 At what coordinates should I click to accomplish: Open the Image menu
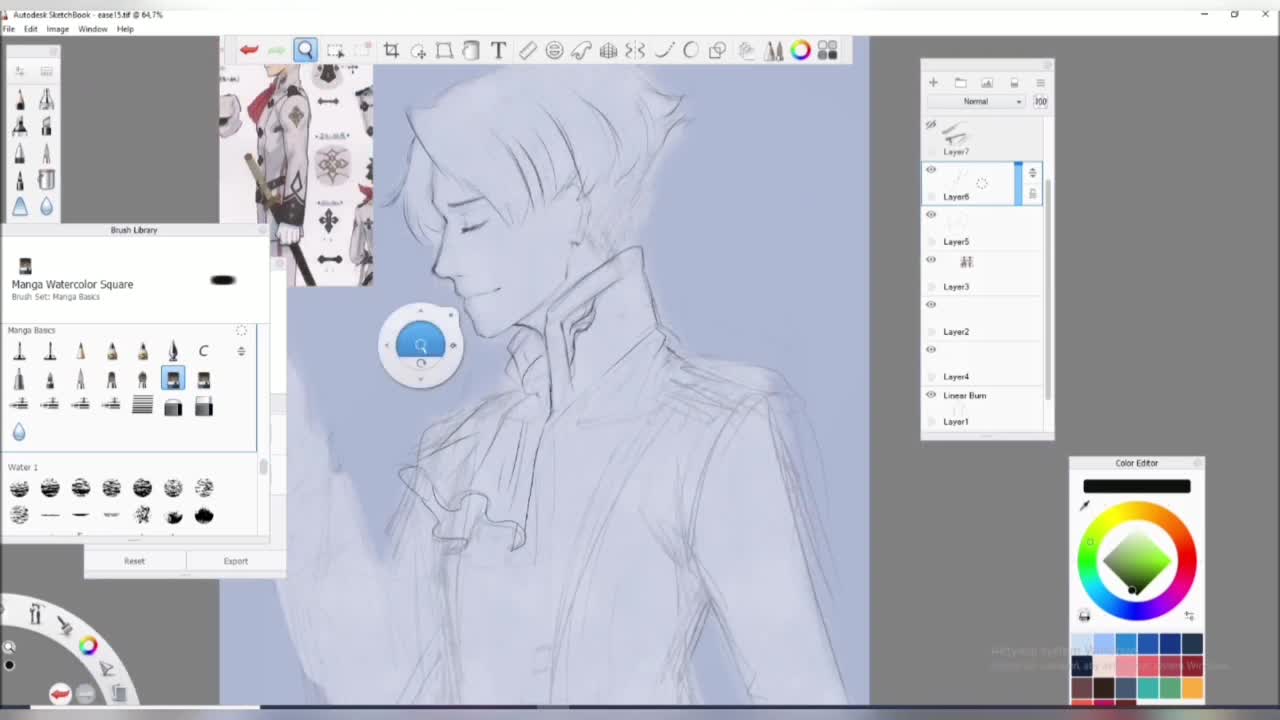coord(58,29)
